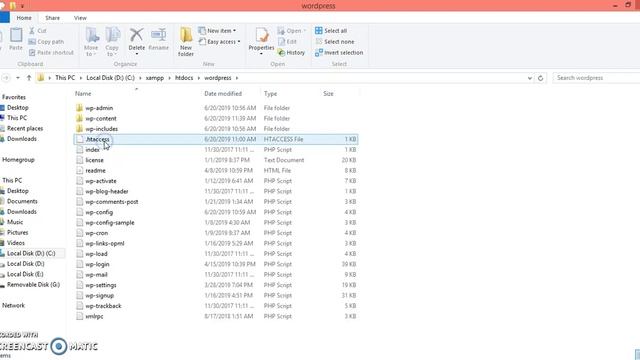Sort by Date modified column header
Image resolution: width=640 pixels, height=360 pixels.
click(223, 93)
